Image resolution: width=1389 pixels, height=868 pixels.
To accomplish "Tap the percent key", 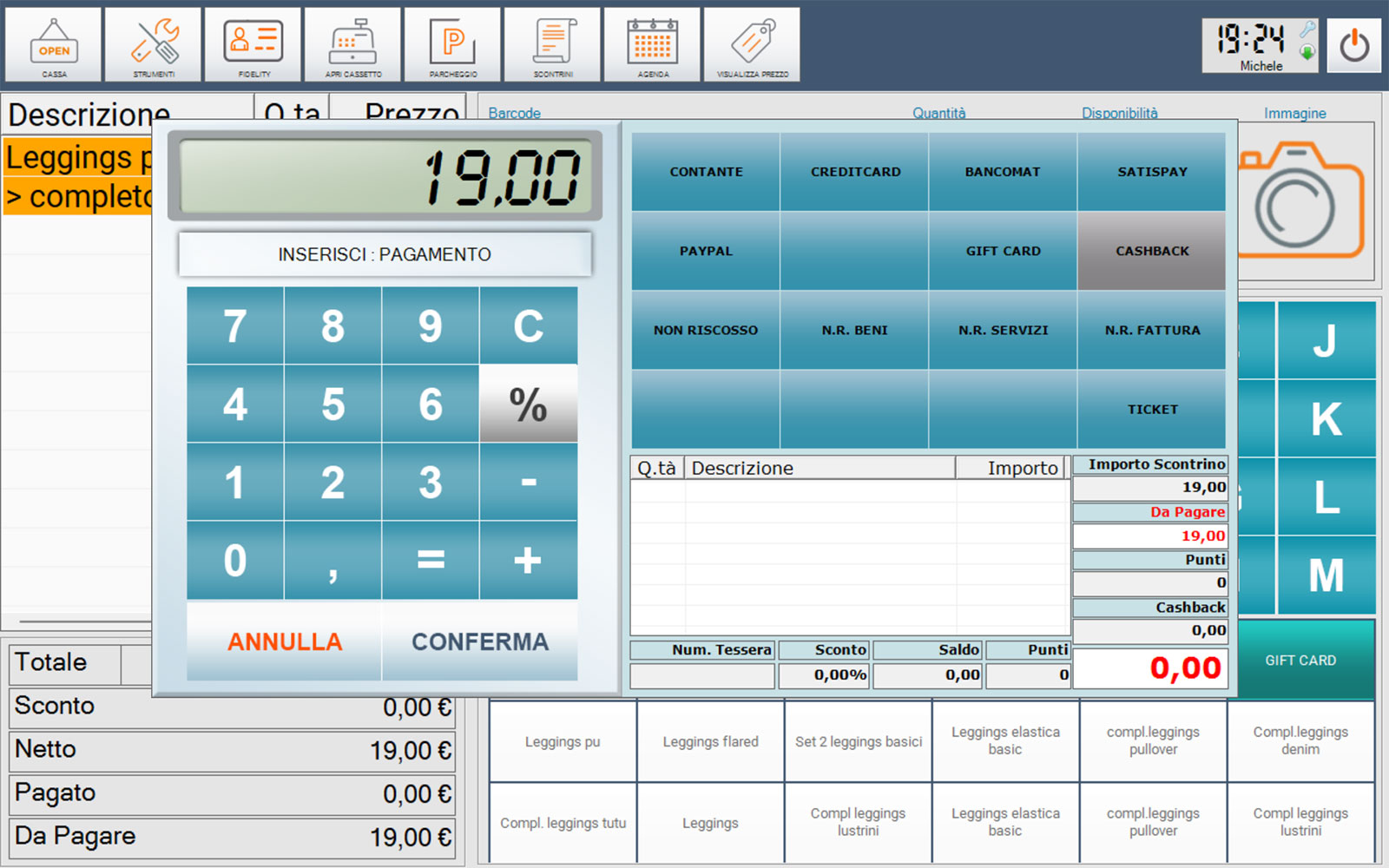I will [x=529, y=404].
